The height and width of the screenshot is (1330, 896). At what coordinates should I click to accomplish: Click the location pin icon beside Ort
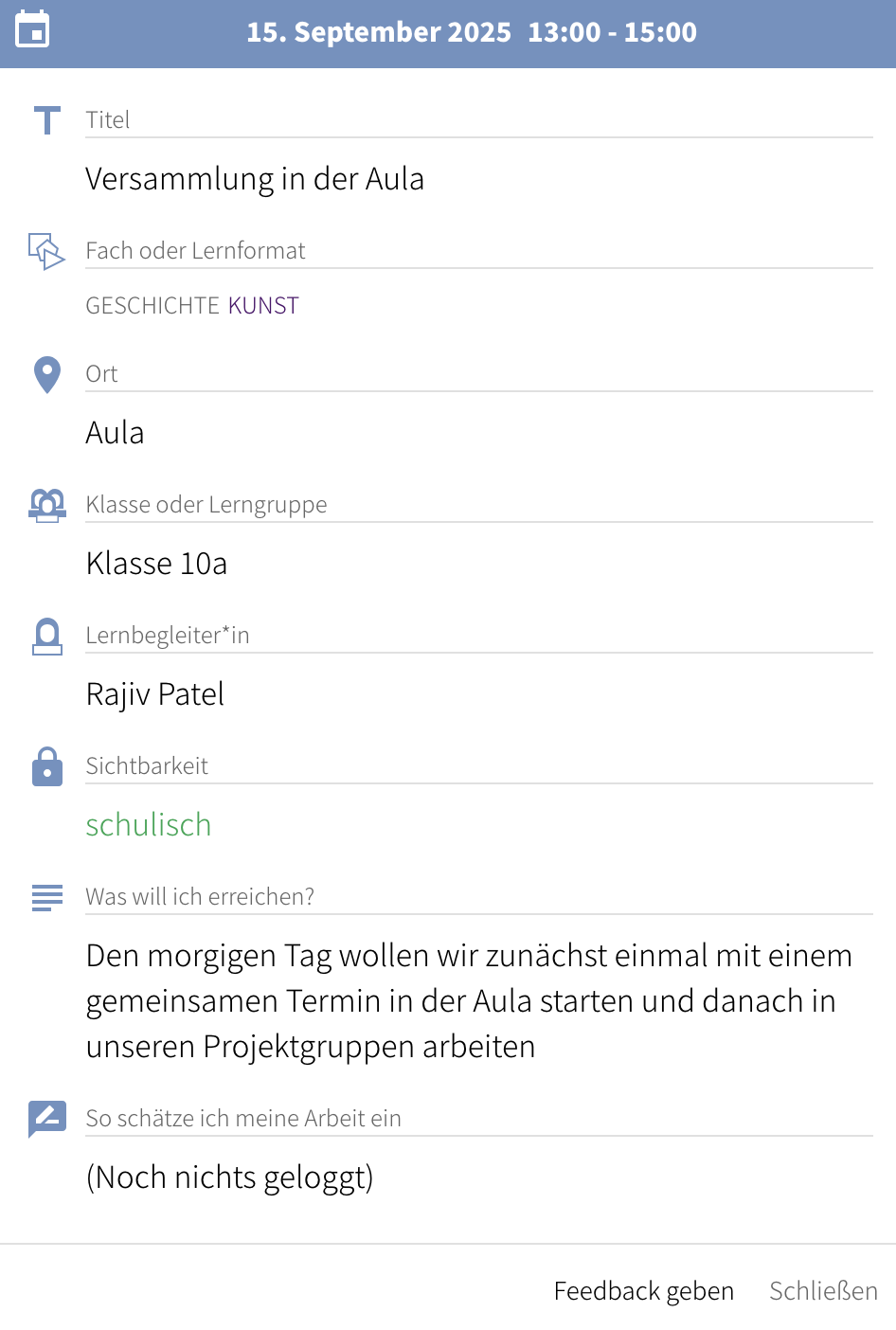[46, 375]
